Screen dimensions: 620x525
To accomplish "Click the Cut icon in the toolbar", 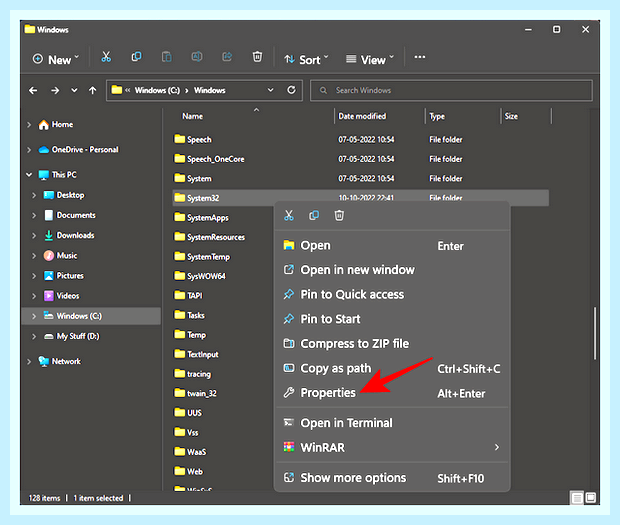I will tap(106, 57).
